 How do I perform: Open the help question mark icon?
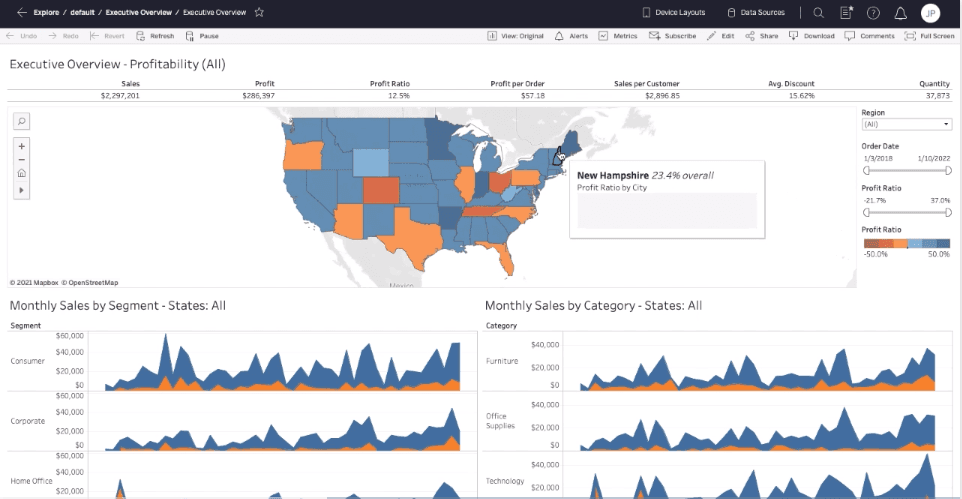coord(873,13)
